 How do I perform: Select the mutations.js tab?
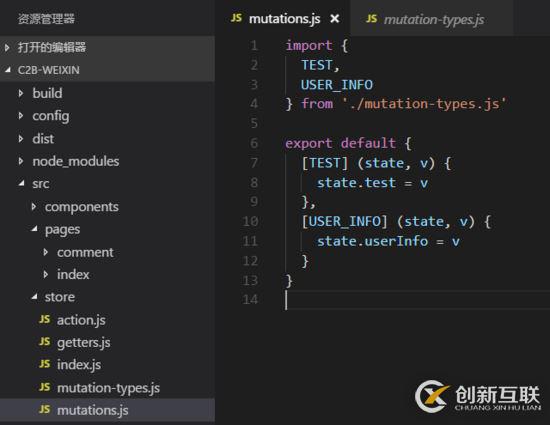tap(283, 18)
